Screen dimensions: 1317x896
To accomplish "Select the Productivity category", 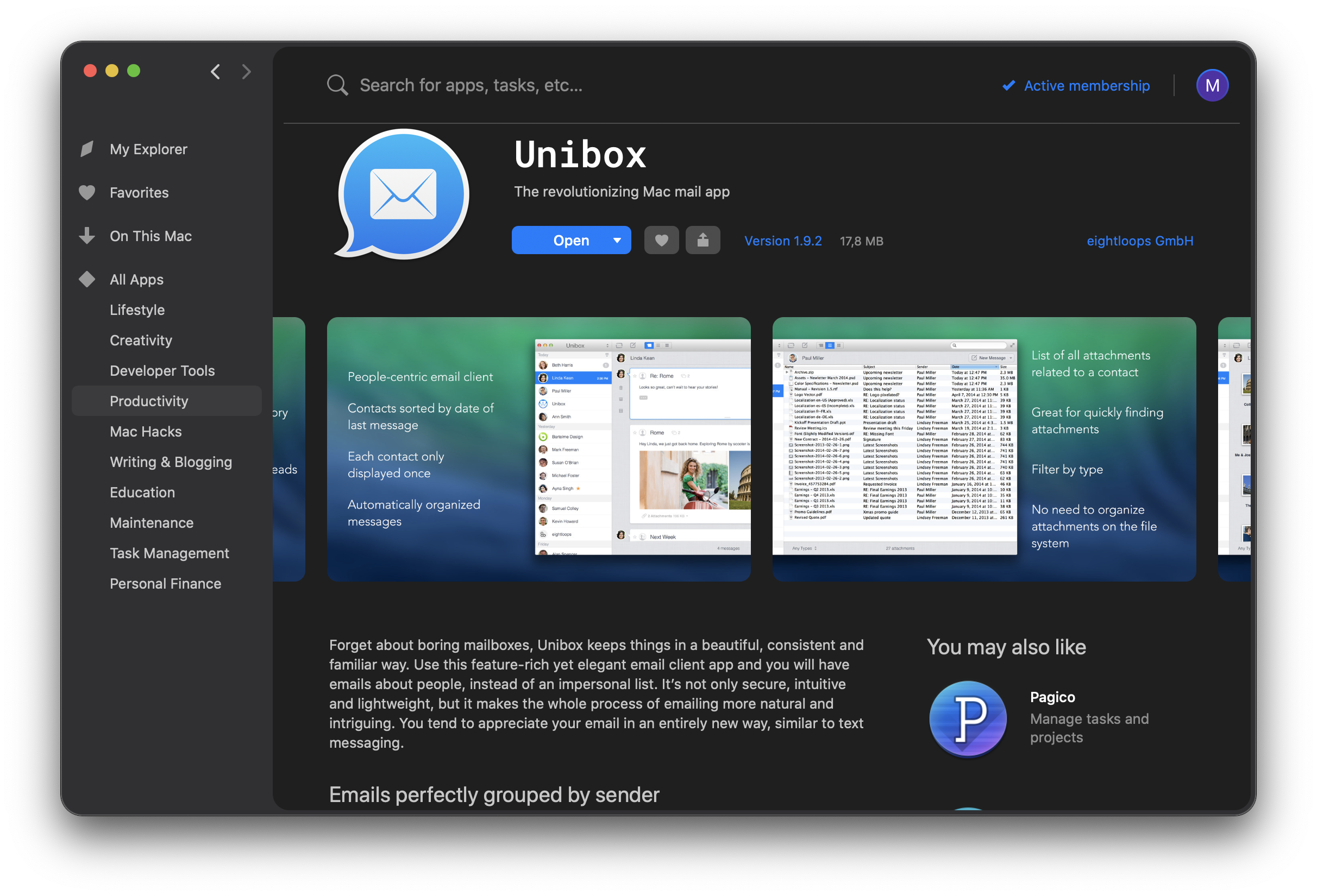I will (x=167, y=401).
